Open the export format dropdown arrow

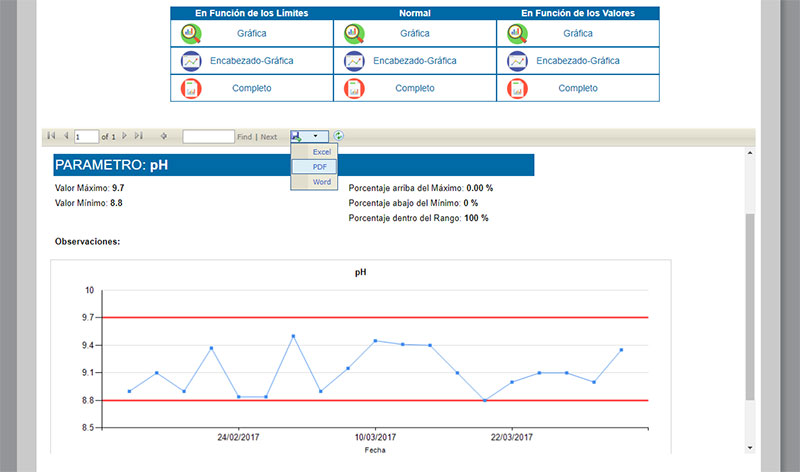tap(316, 136)
